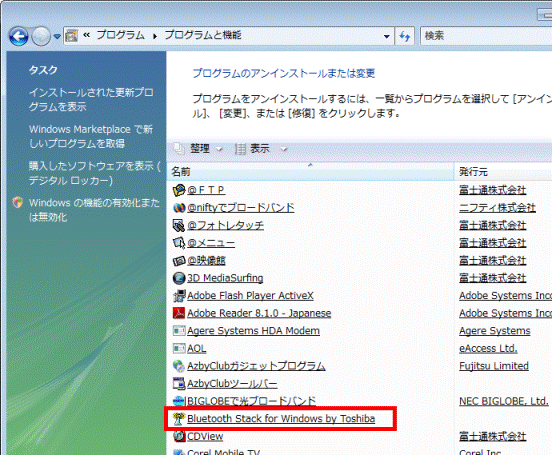Select the AOL program entry
The height and width of the screenshot is (455, 552).
(x=196, y=348)
